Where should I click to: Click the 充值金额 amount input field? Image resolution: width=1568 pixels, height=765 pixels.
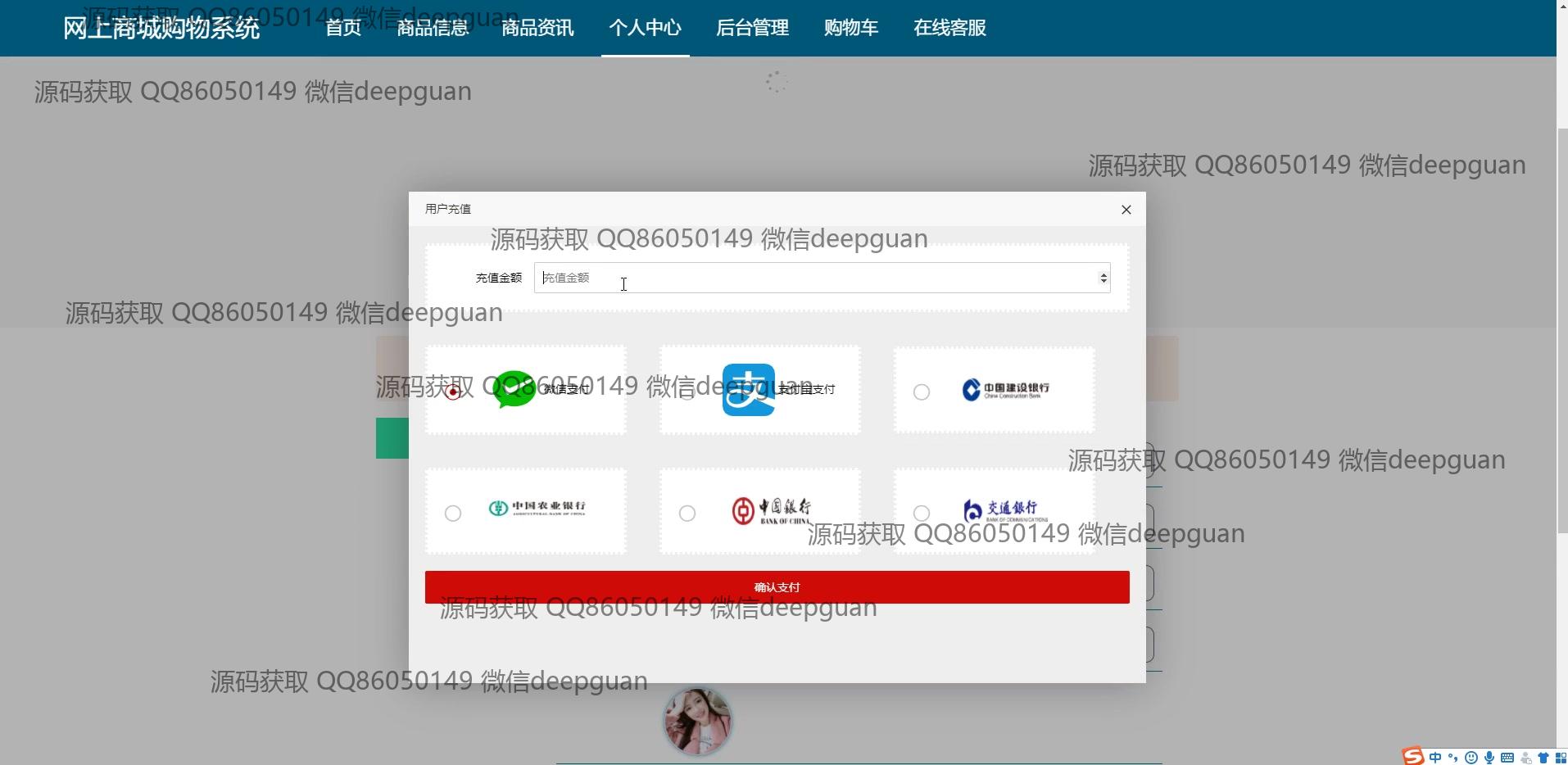click(822, 278)
